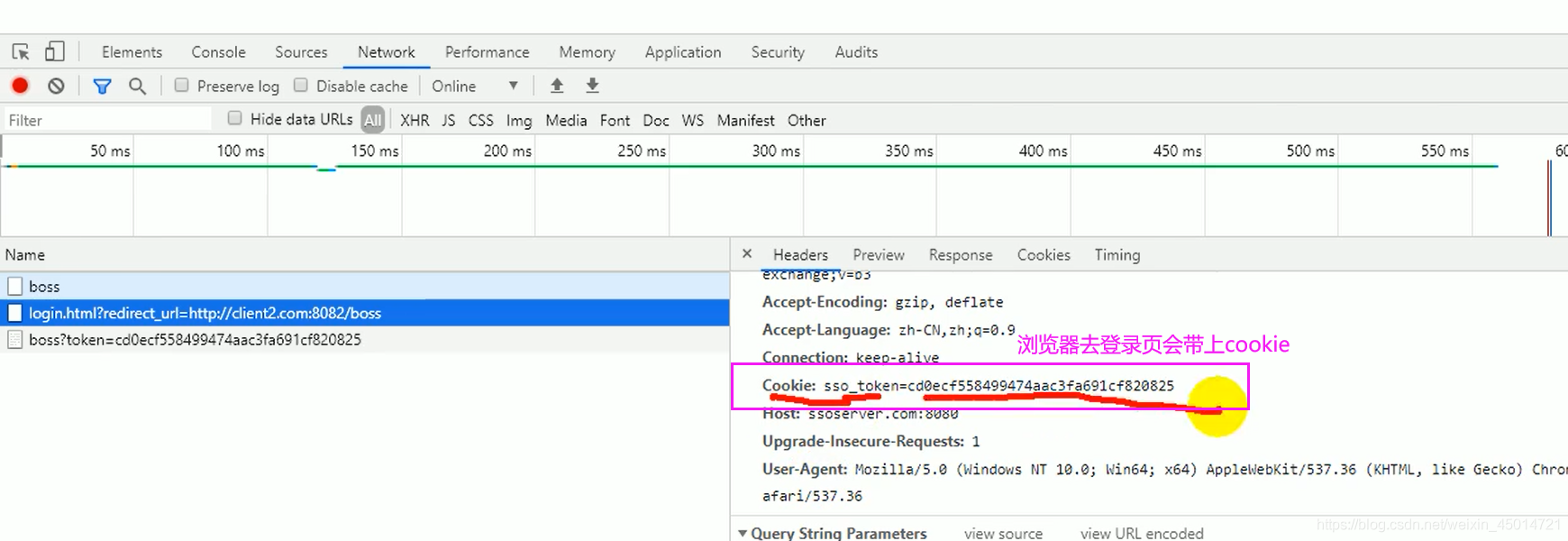Open the Sources panel tab
This screenshot has width=1568, height=541.
pyautogui.click(x=301, y=51)
